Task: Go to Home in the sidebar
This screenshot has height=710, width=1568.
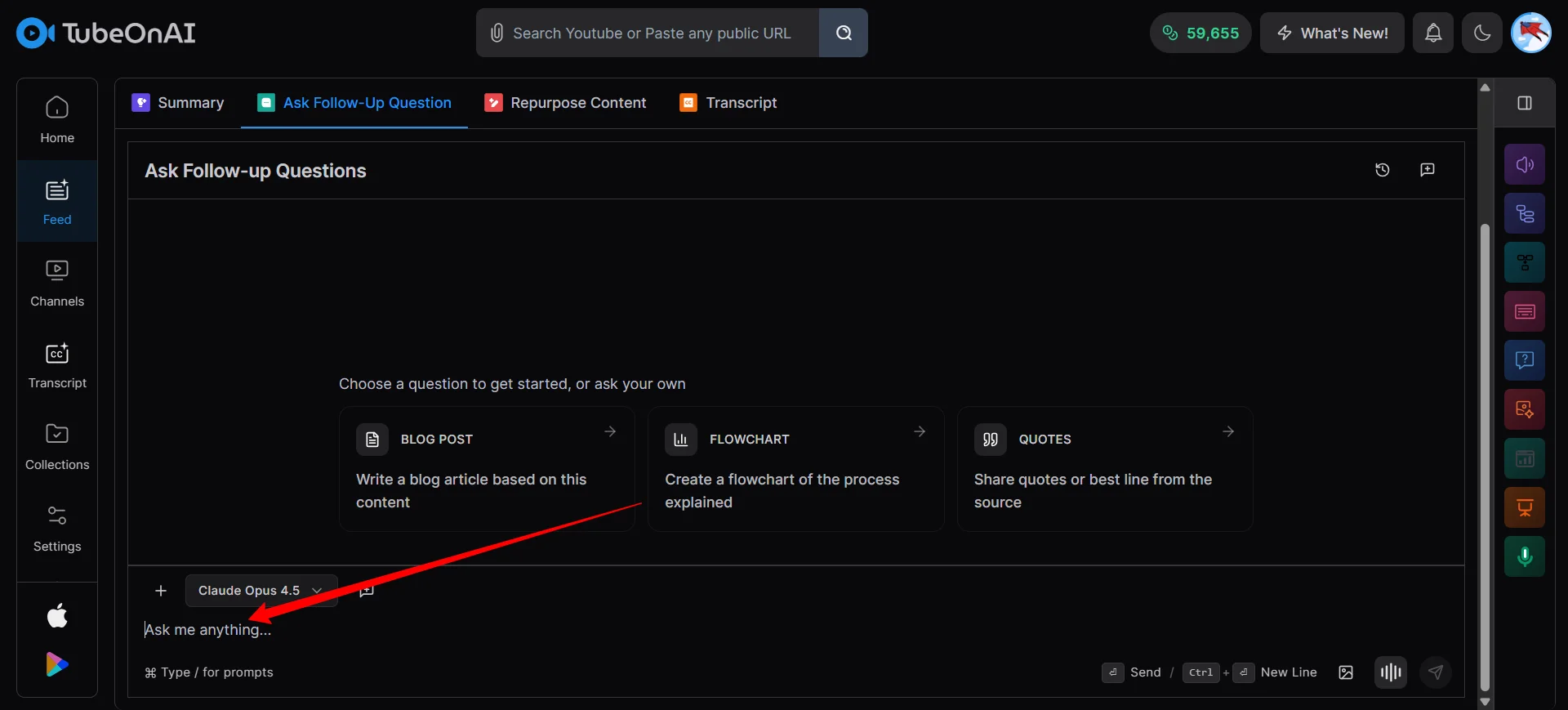Action: pos(57,119)
